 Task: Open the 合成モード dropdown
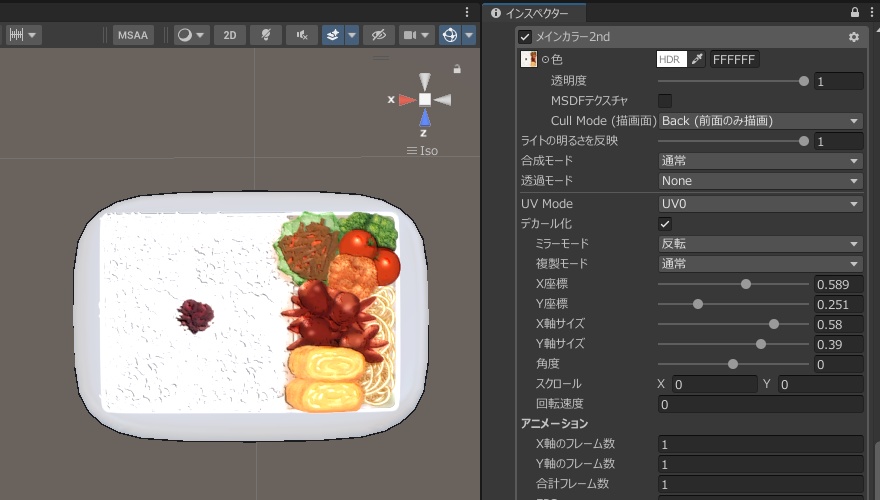pos(760,161)
